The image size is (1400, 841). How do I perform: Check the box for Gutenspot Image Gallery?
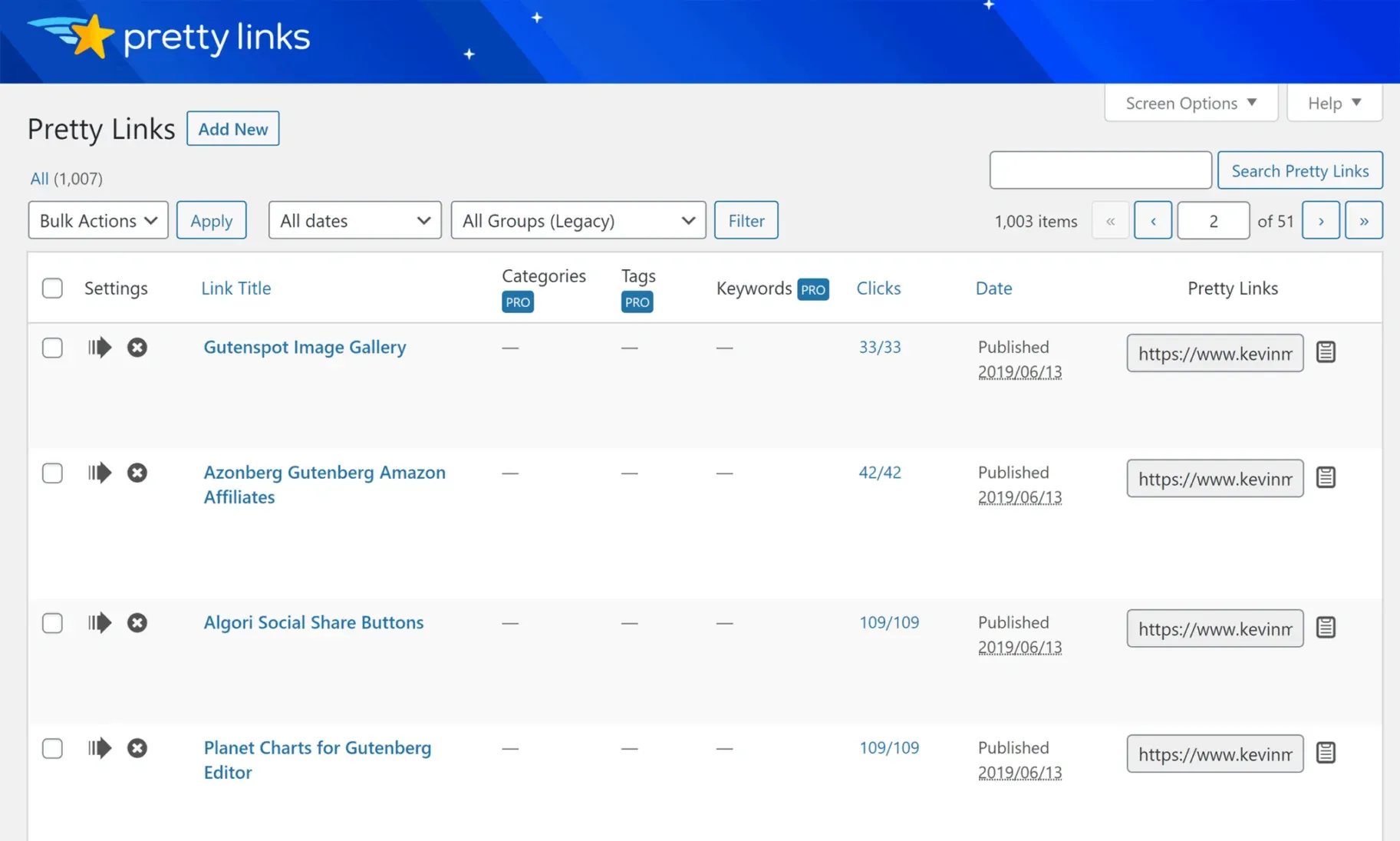pos(52,348)
